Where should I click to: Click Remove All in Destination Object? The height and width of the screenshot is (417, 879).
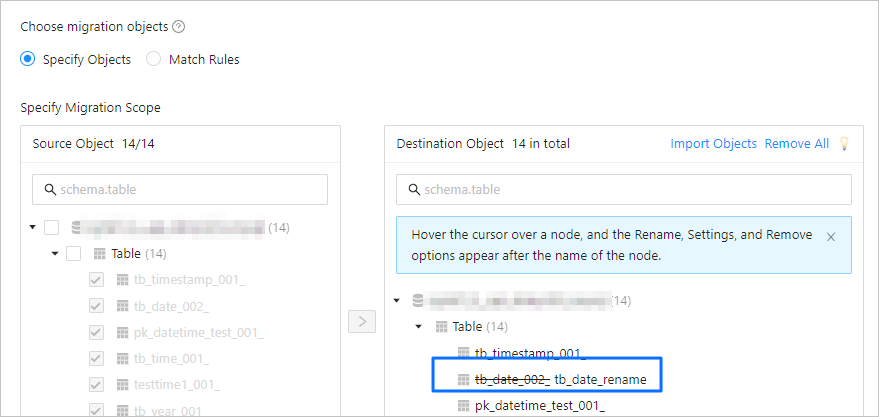click(796, 144)
